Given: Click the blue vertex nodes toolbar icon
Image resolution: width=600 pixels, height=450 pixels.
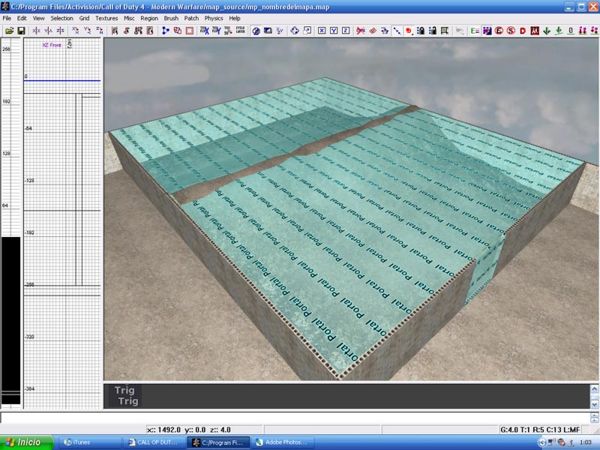Looking at the screenshot, I should tap(165, 31).
